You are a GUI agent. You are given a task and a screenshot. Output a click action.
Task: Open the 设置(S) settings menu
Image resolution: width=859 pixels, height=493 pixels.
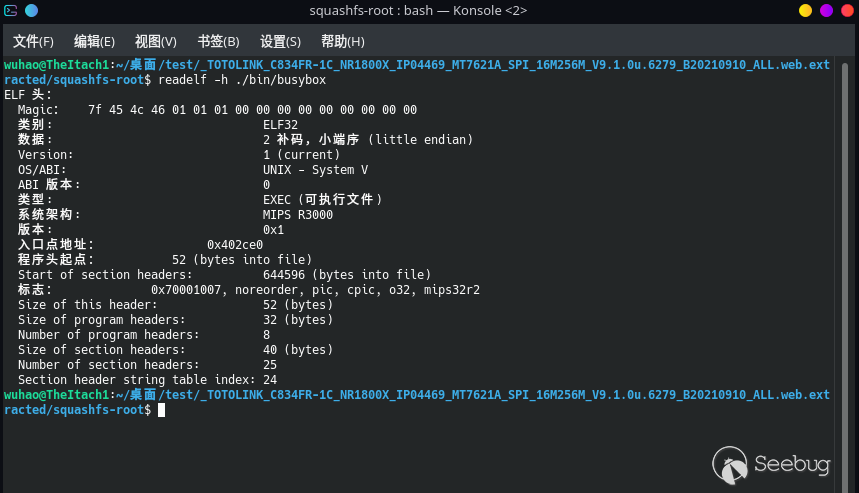pyautogui.click(x=280, y=42)
